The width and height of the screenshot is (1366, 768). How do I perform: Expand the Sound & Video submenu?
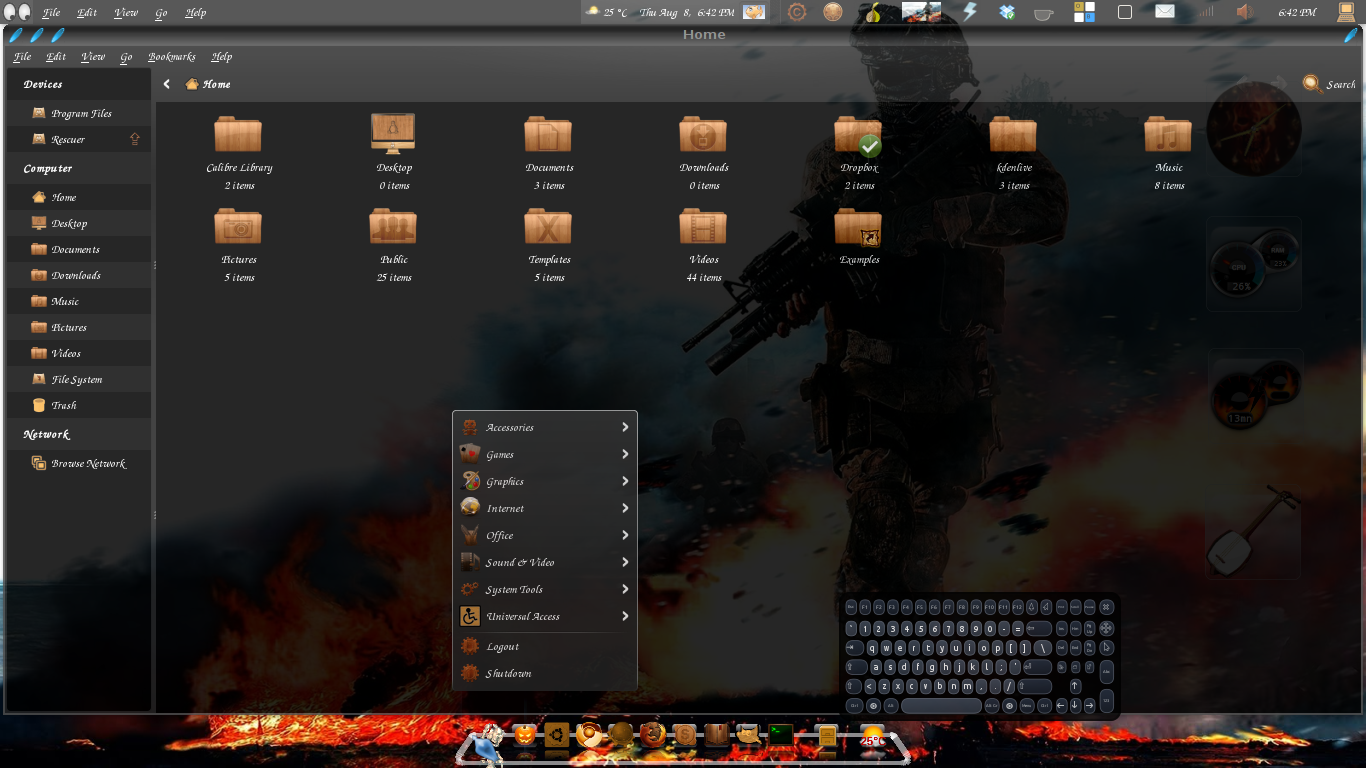tap(545, 562)
